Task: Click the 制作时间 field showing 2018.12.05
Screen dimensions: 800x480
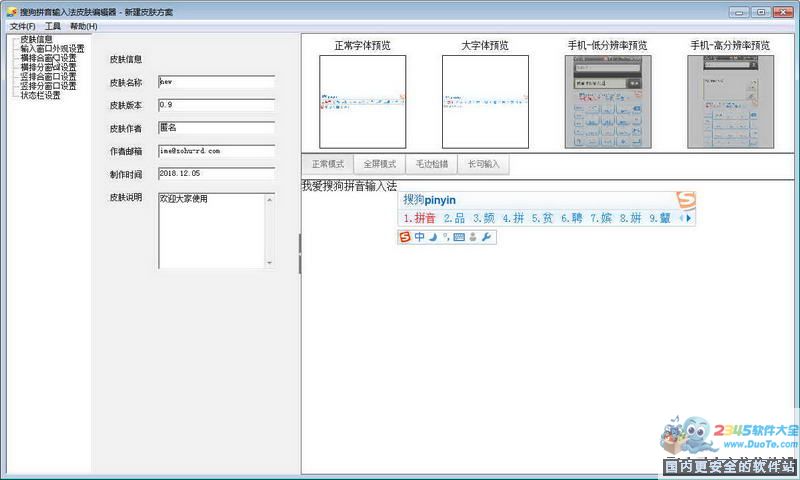Action: point(216,174)
